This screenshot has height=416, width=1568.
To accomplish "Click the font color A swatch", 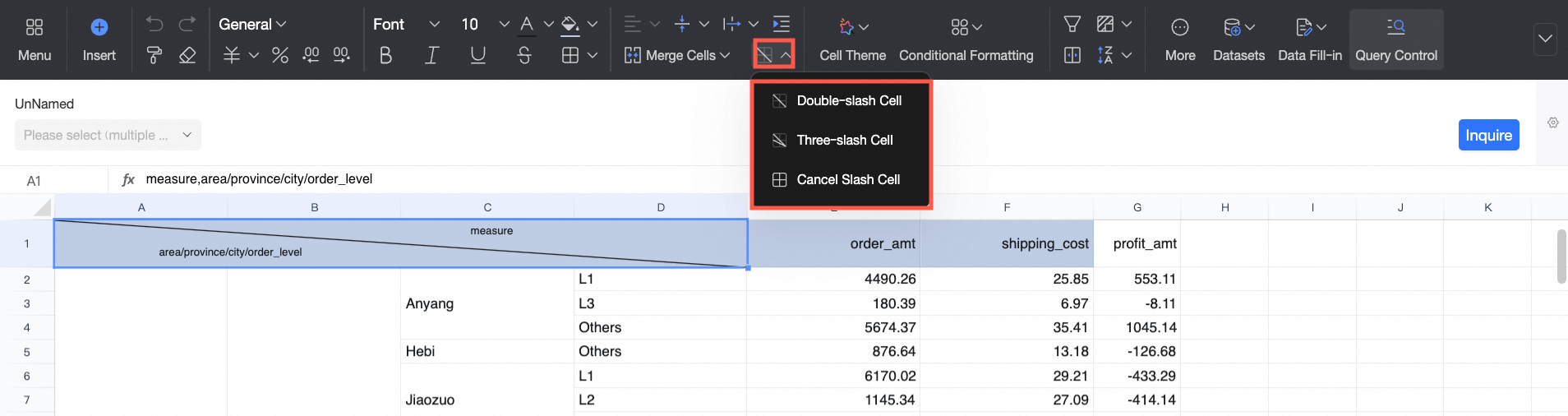I will pyautogui.click(x=527, y=25).
